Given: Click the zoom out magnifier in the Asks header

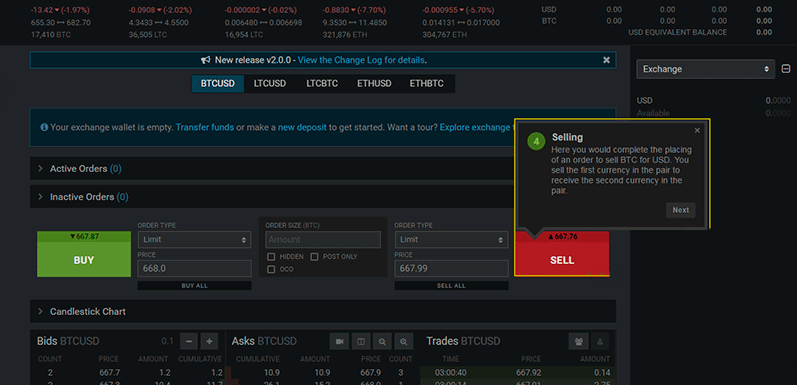Looking at the screenshot, I should (382, 341).
